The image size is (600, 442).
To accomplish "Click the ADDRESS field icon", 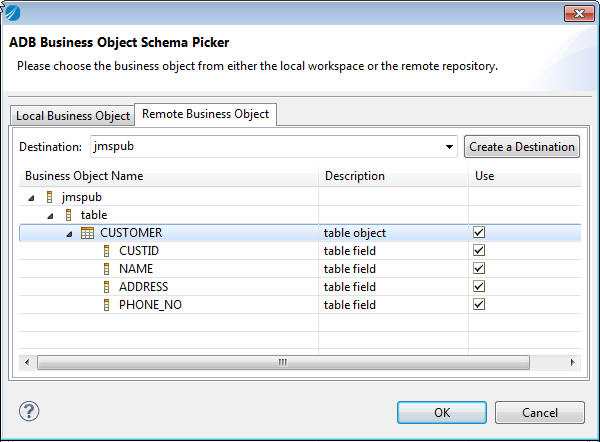I will click(x=106, y=287).
